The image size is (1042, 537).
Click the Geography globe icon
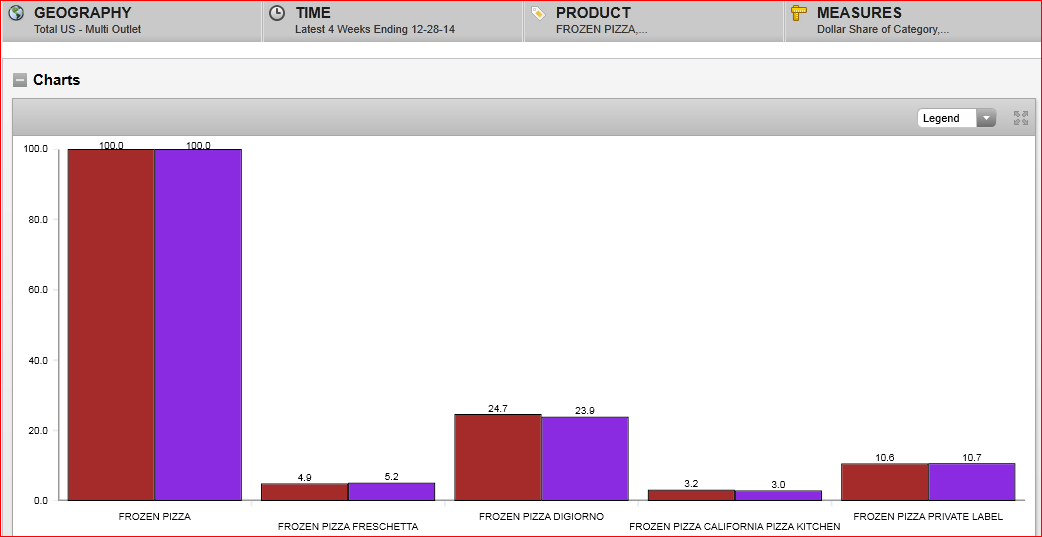(x=16, y=14)
